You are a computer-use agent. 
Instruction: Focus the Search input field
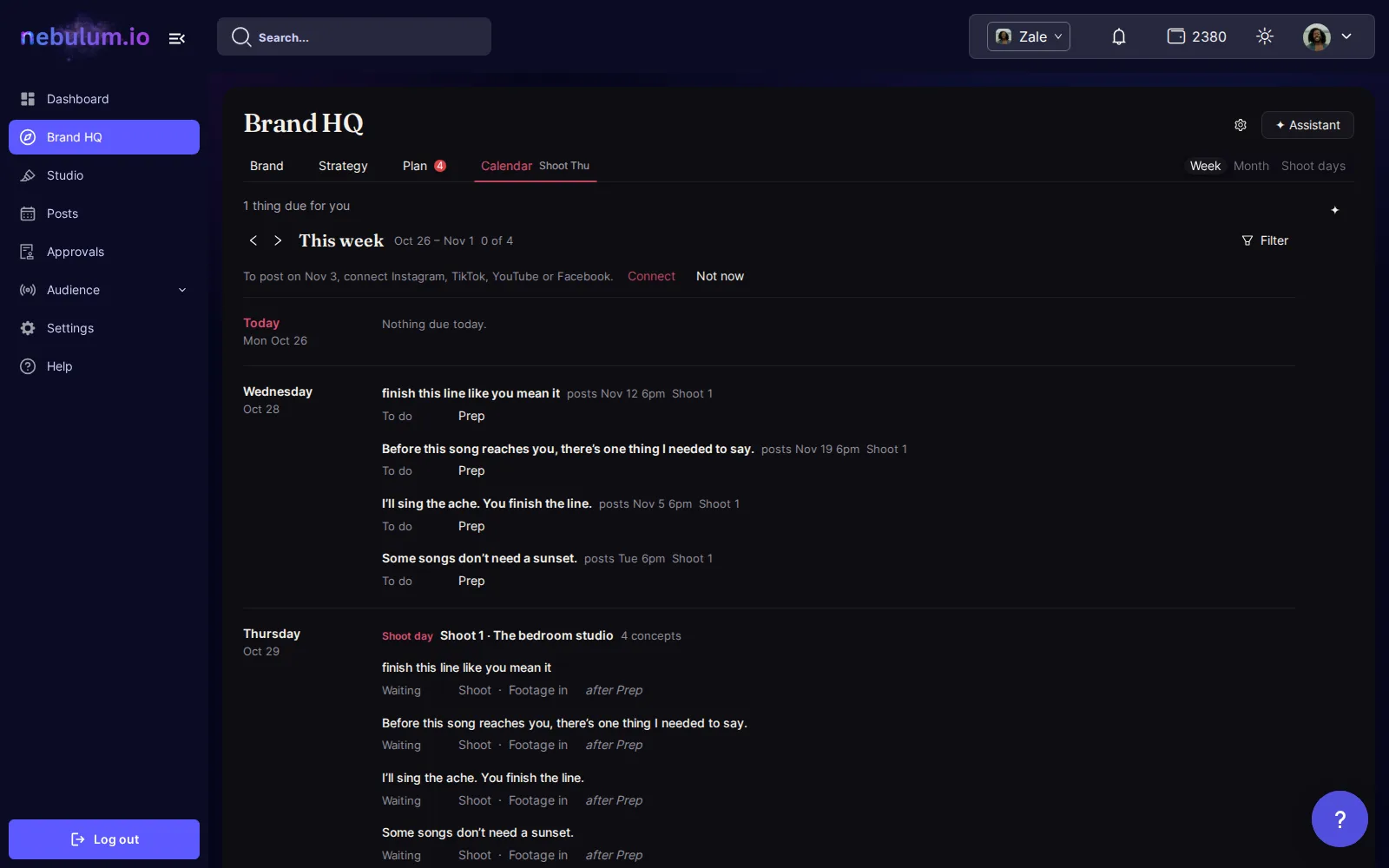pyautogui.click(x=354, y=36)
